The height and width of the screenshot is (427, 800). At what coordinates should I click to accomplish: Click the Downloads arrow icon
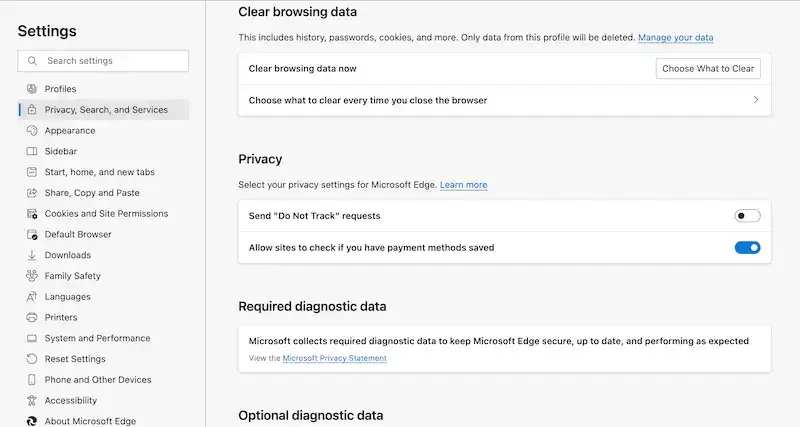point(32,255)
